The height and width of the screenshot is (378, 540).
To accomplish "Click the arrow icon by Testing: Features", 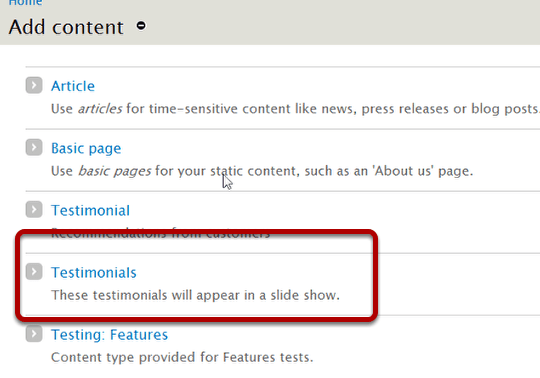I will click(x=34, y=334).
